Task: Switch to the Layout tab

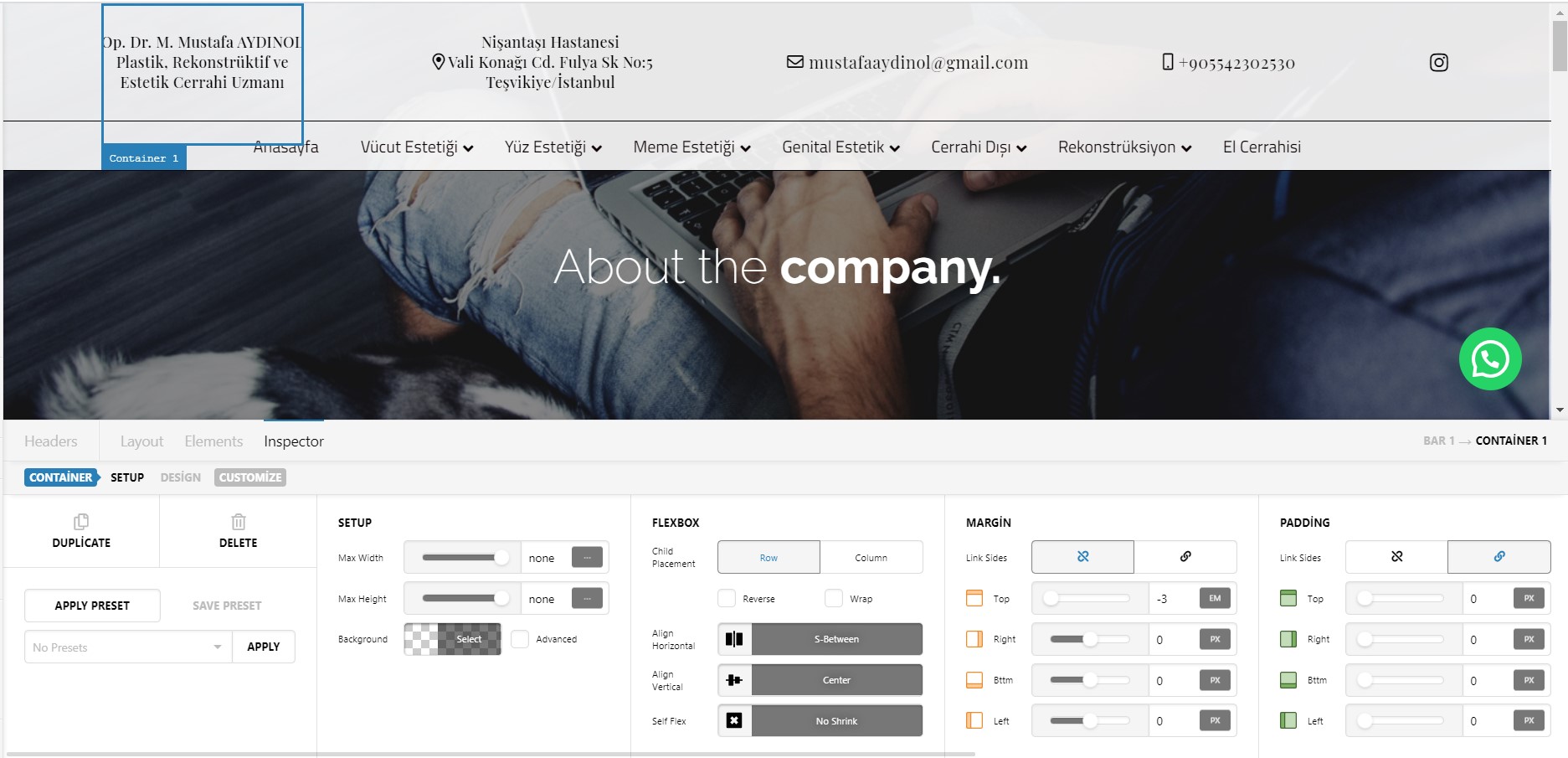Action: pyautogui.click(x=141, y=441)
